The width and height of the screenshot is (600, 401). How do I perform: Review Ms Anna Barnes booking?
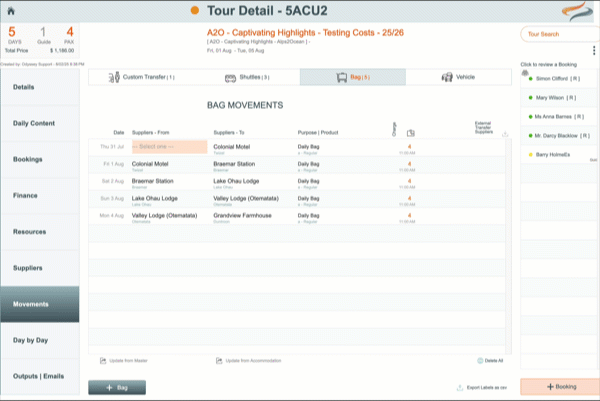558,117
